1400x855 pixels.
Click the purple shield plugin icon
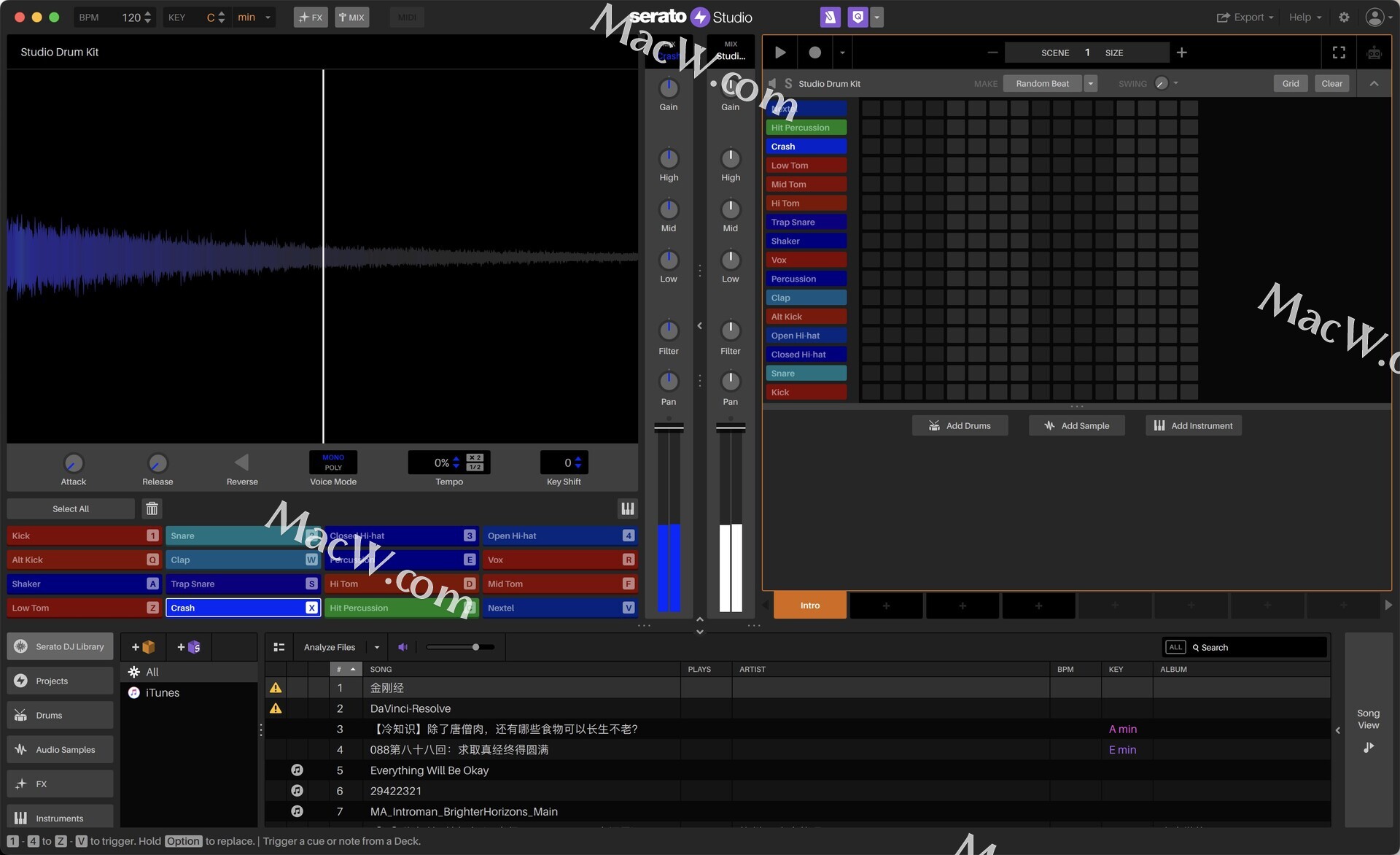click(858, 17)
